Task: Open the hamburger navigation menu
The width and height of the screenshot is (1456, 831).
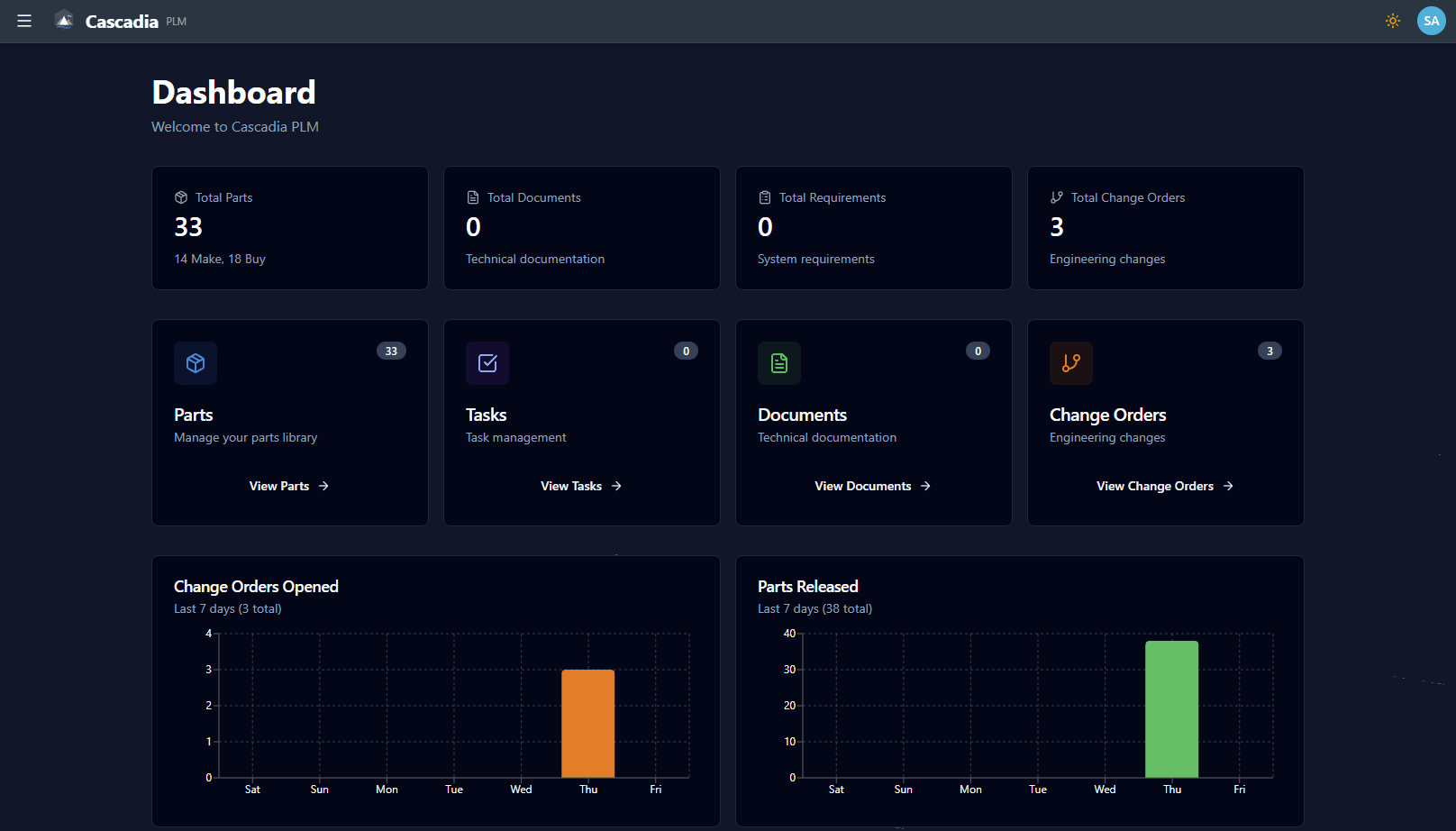Action: (24, 21)
